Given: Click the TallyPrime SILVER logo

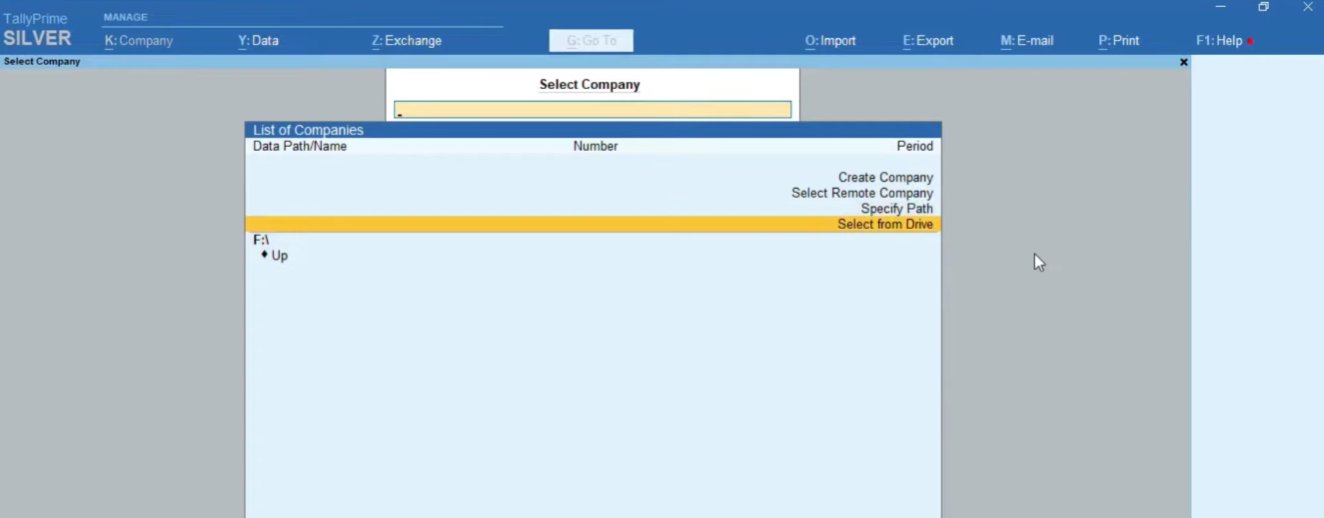Looking at the screenshot, I should tap(37, 30).
